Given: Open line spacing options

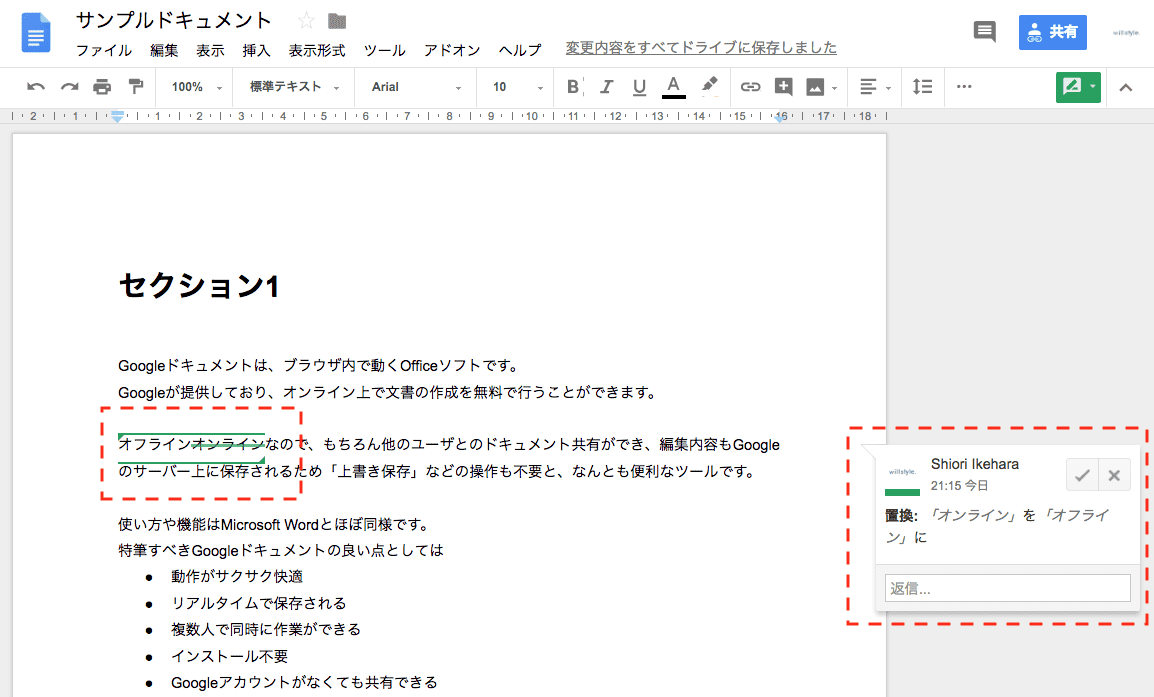Looking at the screenshot, I should 922,87.
